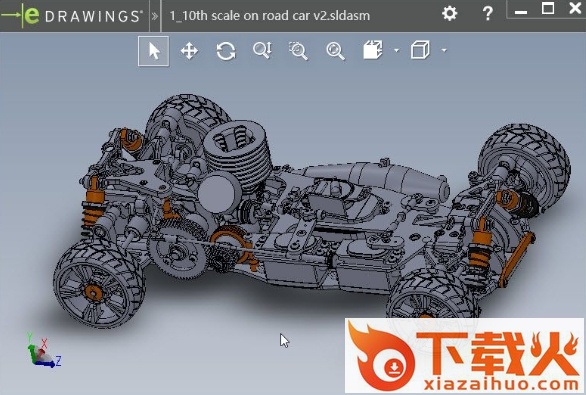Open help with the question mark
The height and width of the screenshot is (395, 586).
[487, 14]
